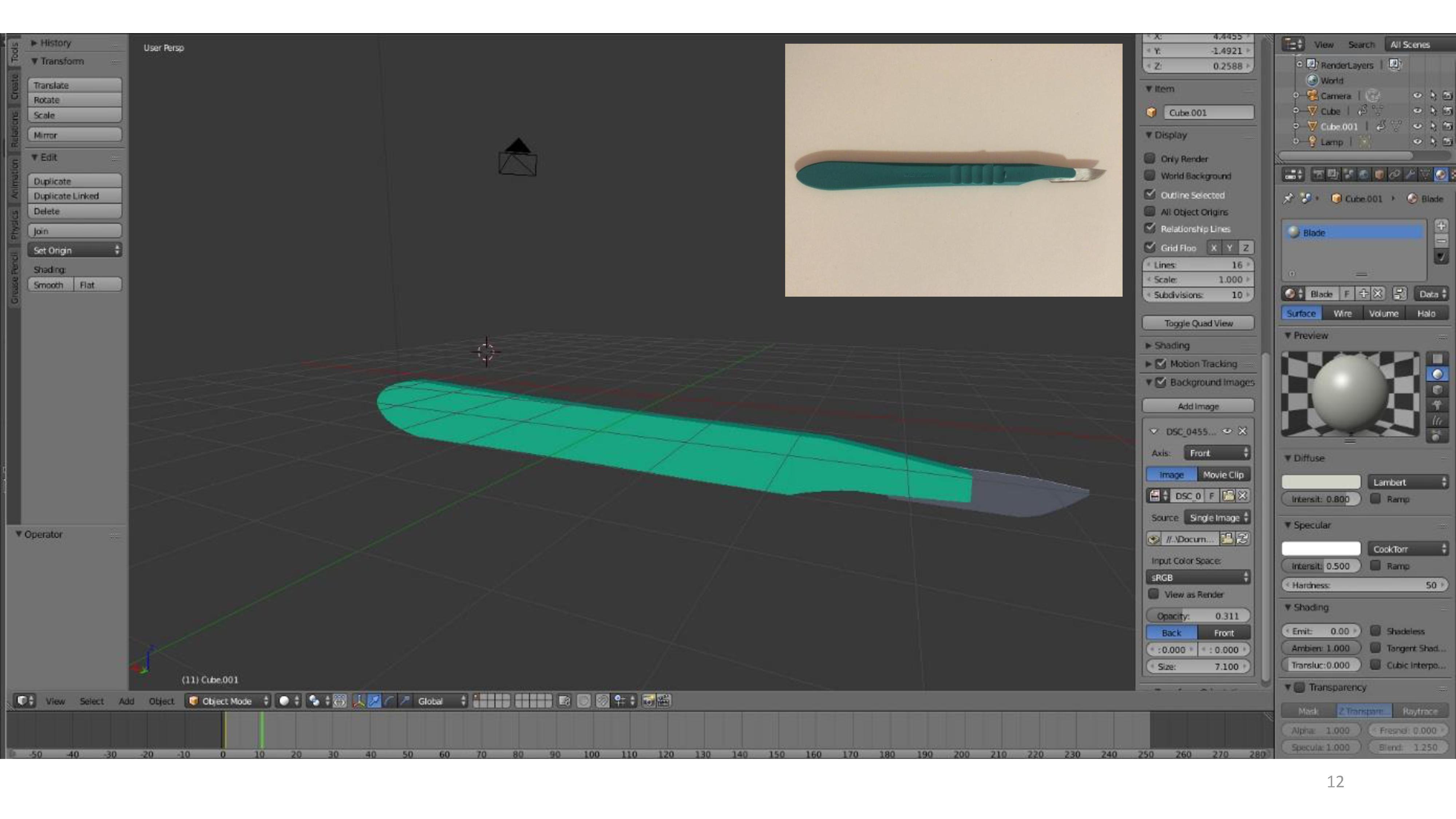The width and height of the screenshot is (1456, 819).
Task: Hide Lamp using its eye icon
Action: tap(1416, 142)
